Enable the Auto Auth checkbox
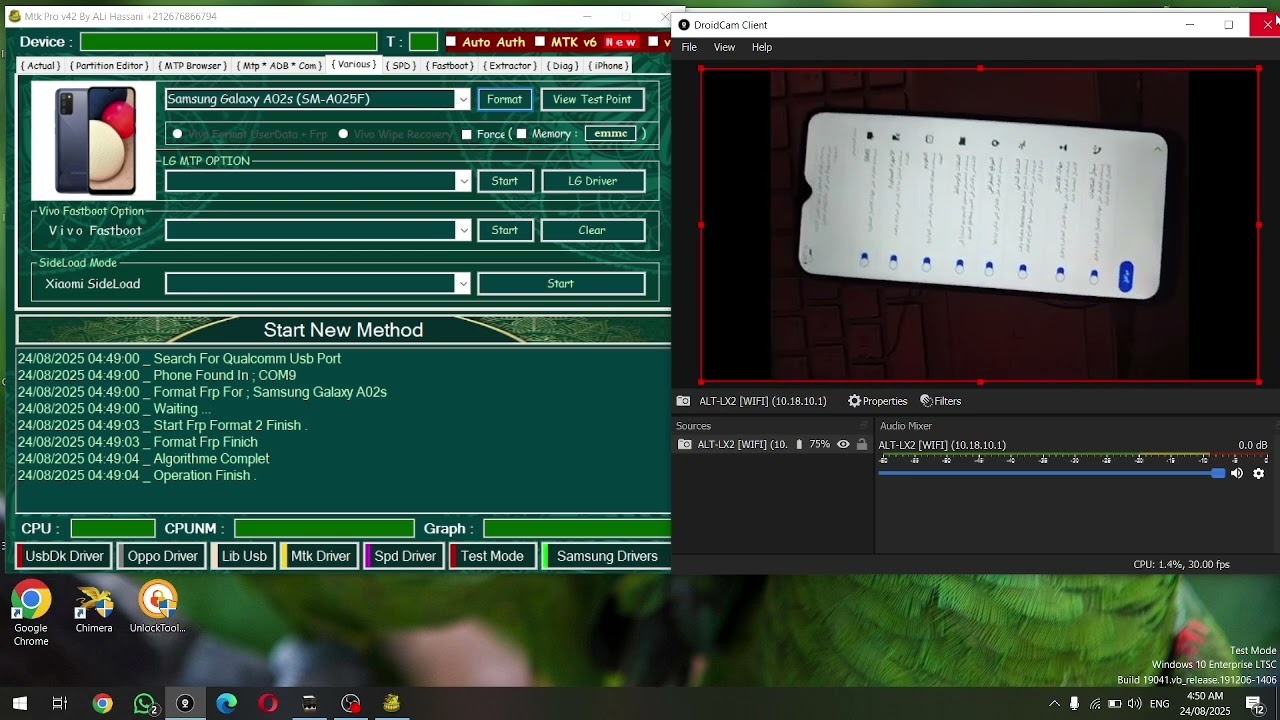 [x=451, y=41]
